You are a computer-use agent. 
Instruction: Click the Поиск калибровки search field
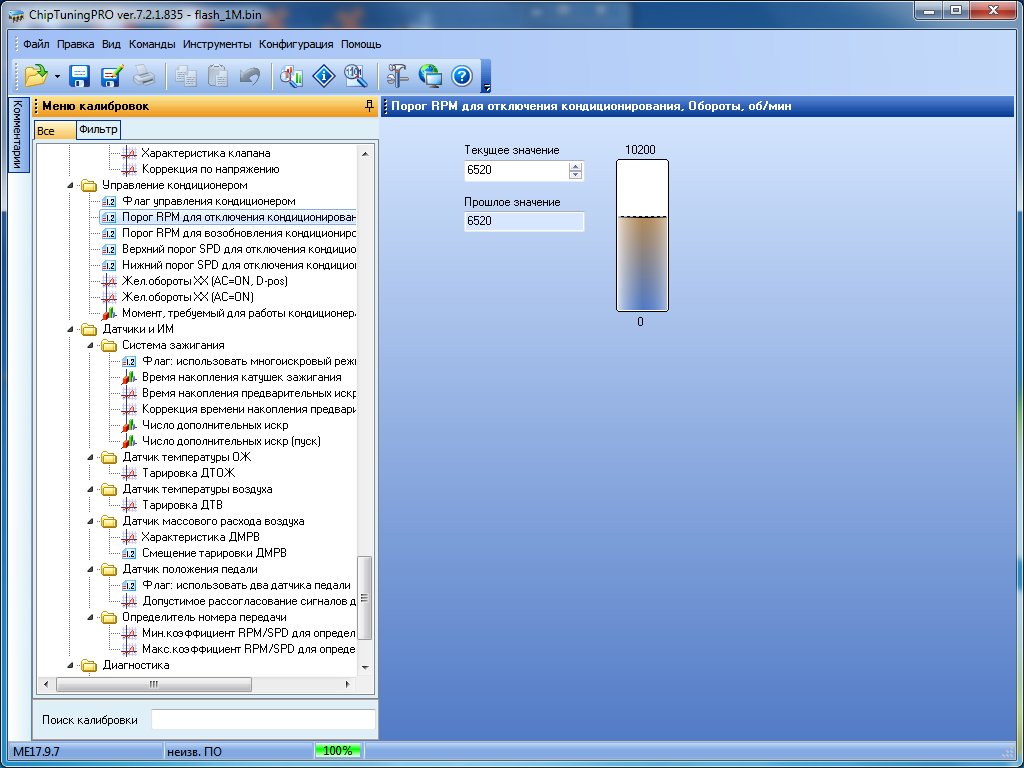263,720
